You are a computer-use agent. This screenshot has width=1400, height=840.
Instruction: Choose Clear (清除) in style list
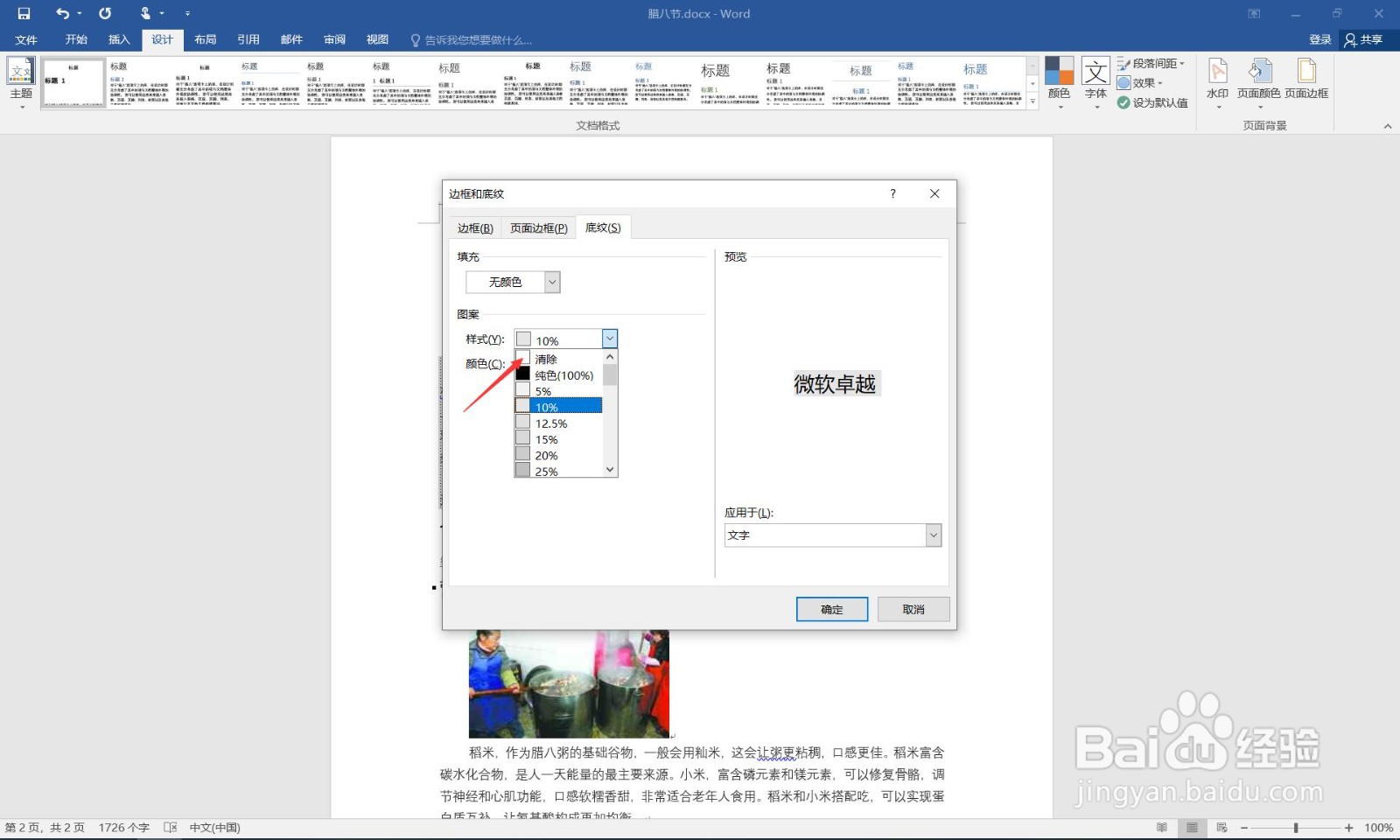558,359
